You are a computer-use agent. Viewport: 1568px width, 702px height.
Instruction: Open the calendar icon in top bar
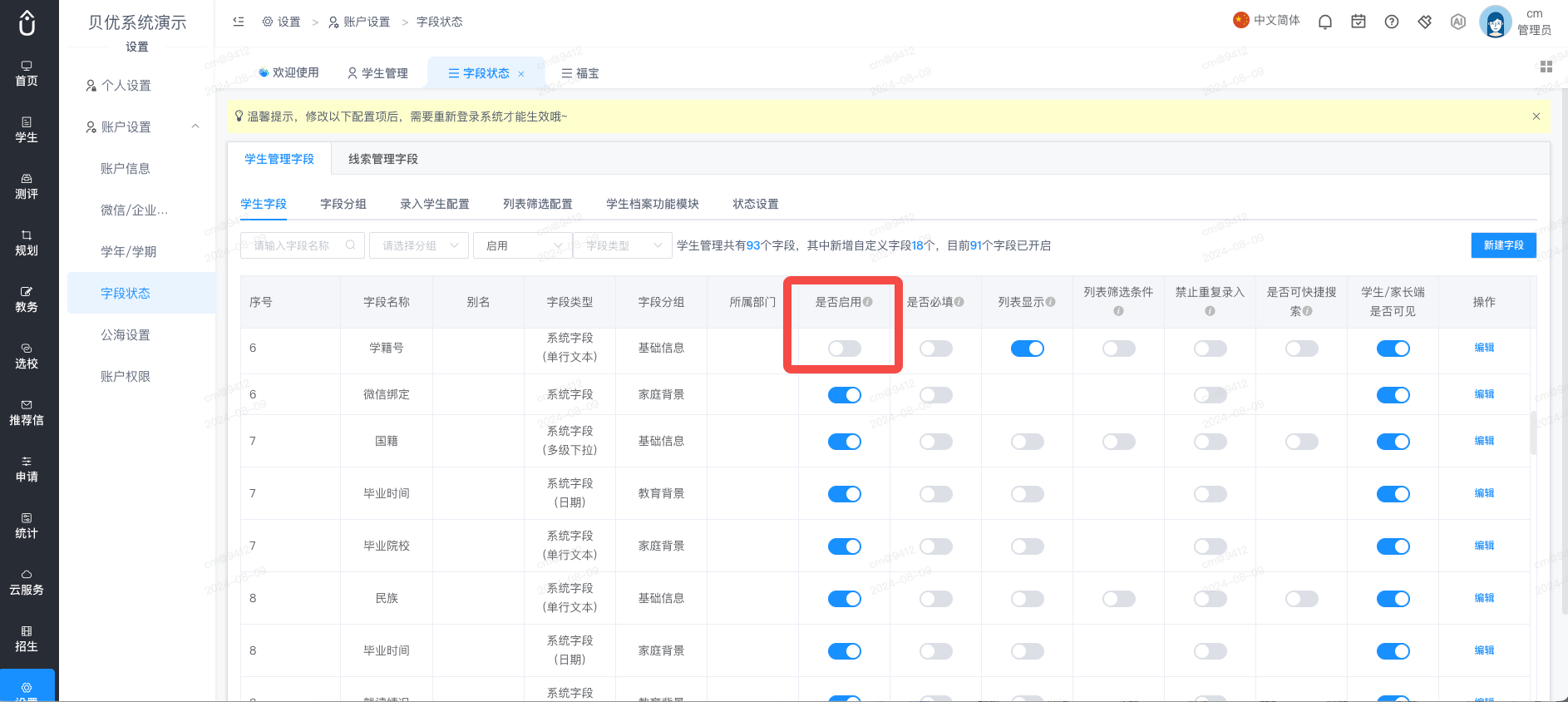[x=1358, y=22]
